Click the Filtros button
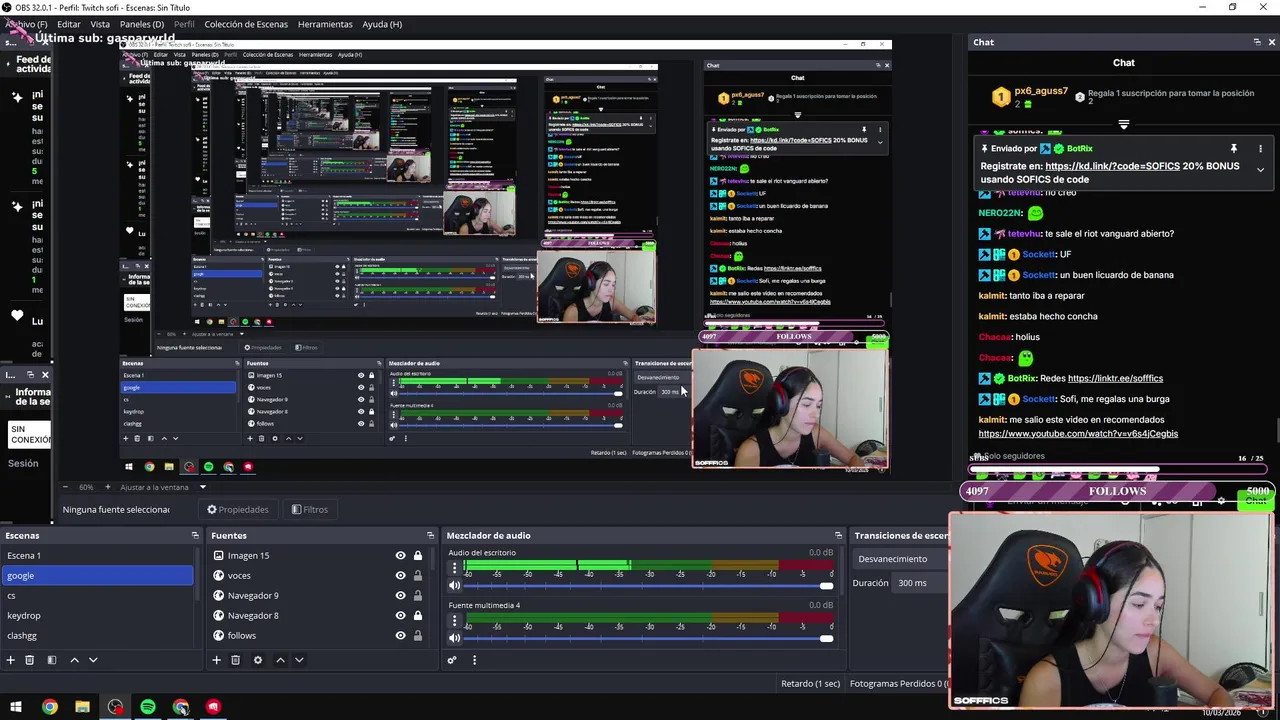The width and height of the screenshot is (1280, 720). [310, 510]
